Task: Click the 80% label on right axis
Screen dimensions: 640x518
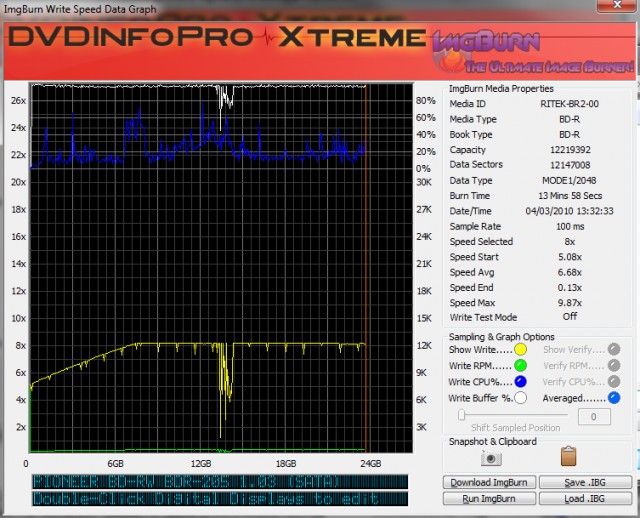Action: [x=426, y=101]
